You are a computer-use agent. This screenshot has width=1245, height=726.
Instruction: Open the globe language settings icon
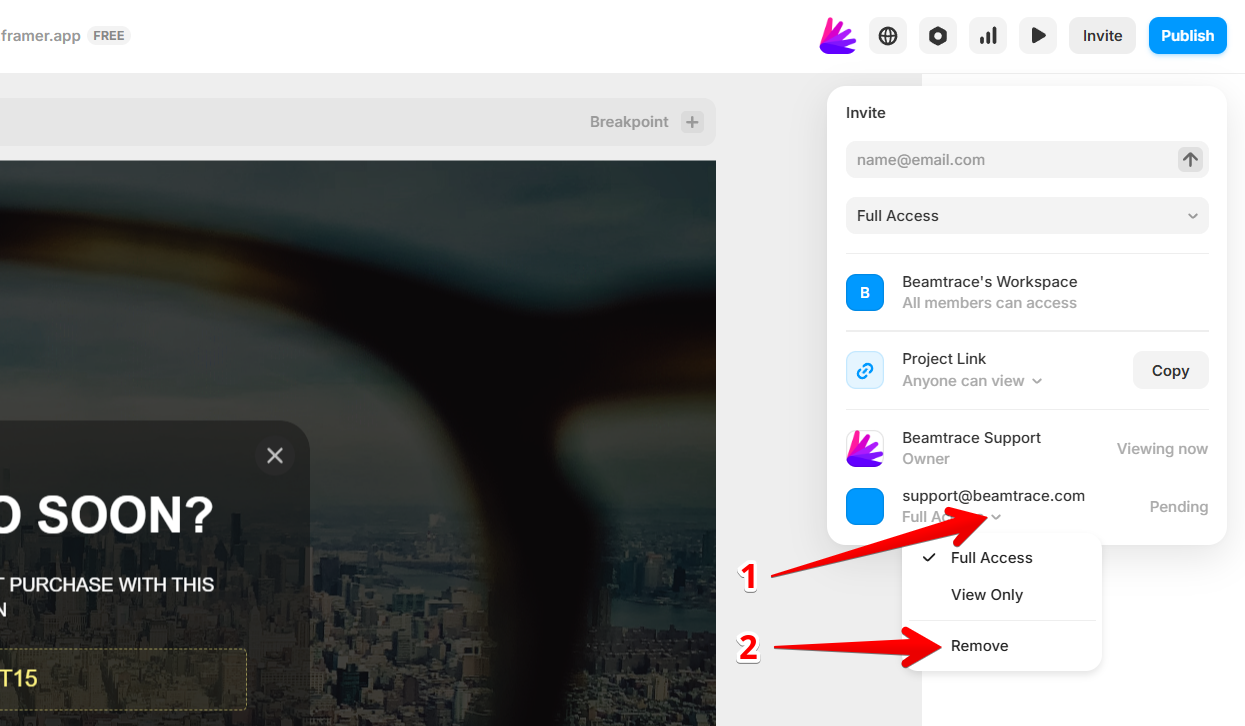[x=888, y=36]
